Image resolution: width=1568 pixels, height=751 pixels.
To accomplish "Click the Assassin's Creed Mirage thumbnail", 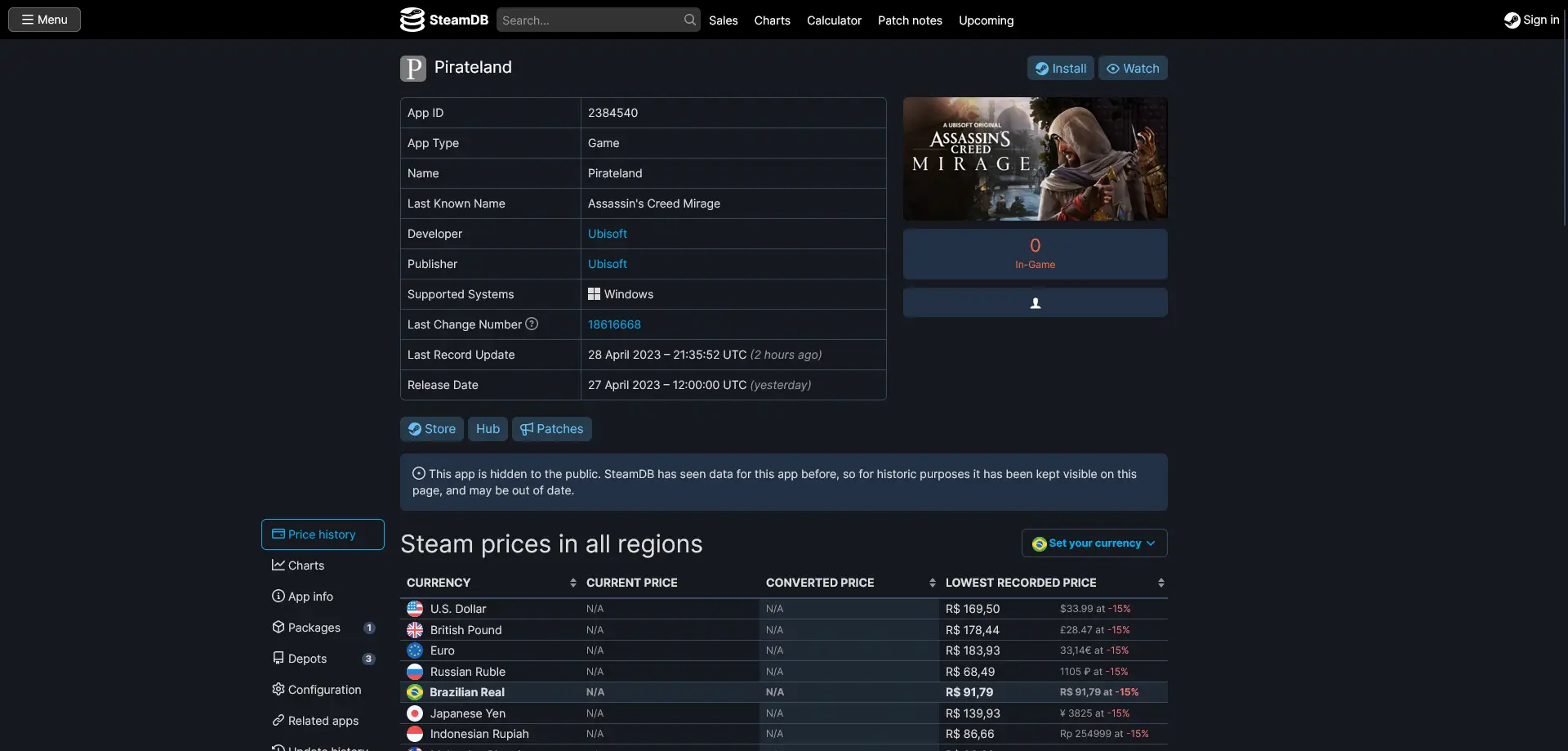I will click(x=1035, y=159).
